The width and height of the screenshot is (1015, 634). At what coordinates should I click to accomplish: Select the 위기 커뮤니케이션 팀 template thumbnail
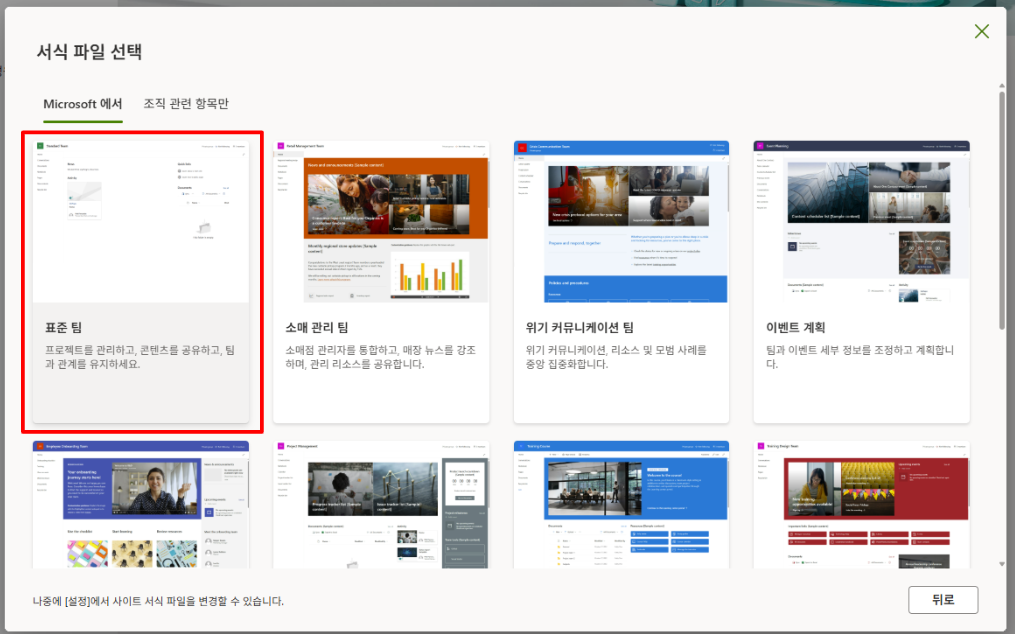click(x=621, y=221)
